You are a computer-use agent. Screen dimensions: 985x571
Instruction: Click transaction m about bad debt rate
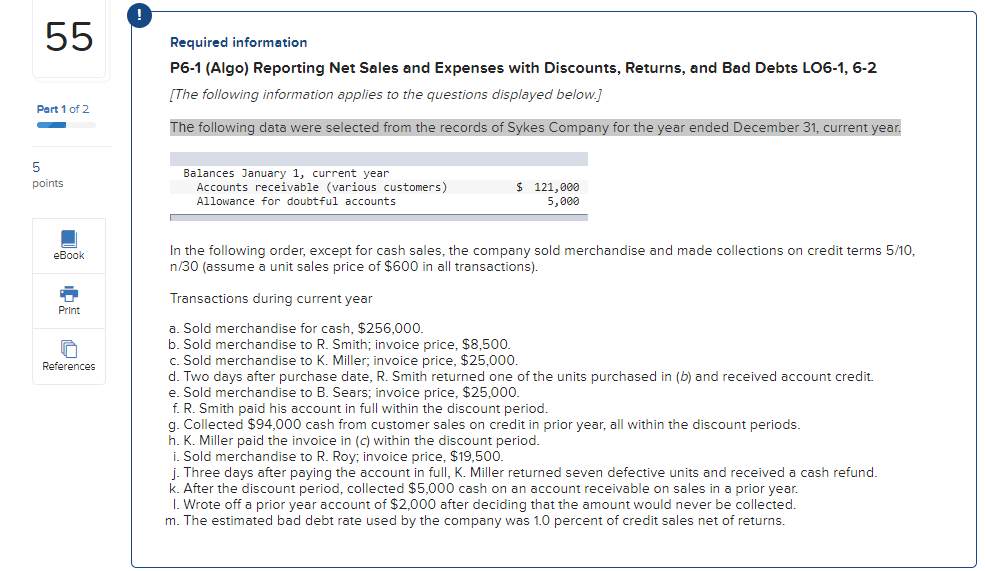[475, 521]
